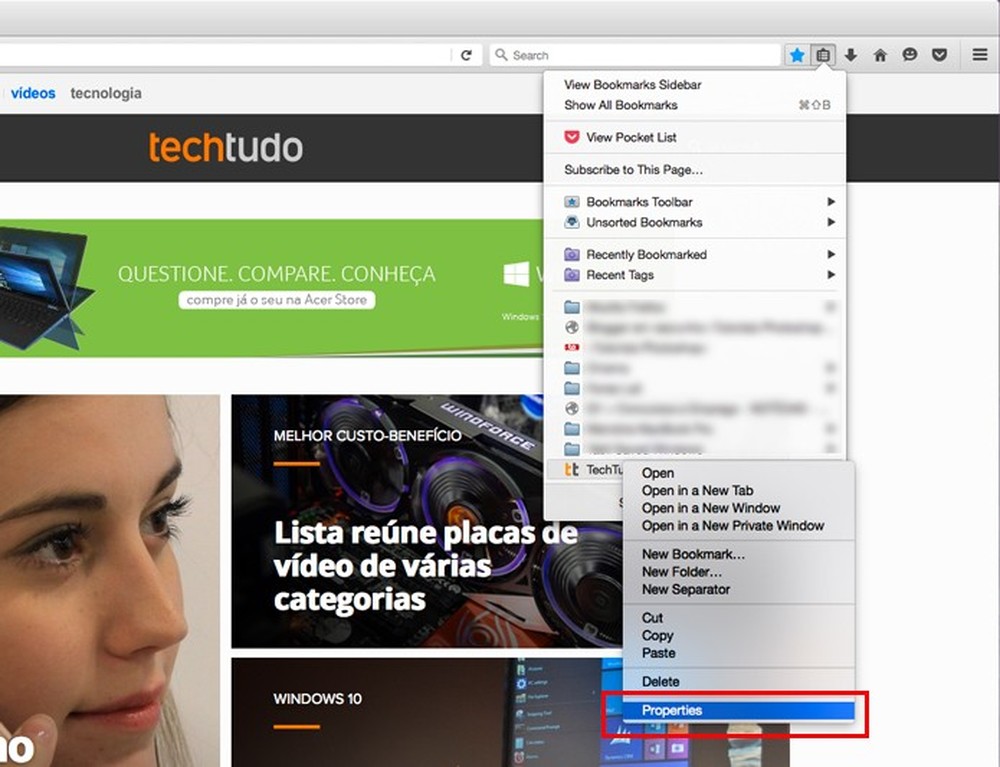Open the Firefox Hello smiley icon

point(910,55)
